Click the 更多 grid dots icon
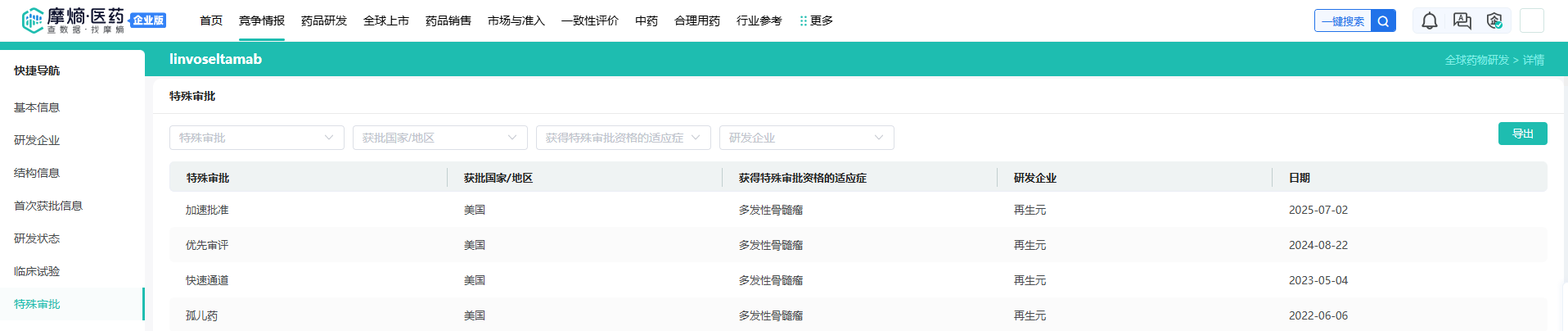This screenshot has height=331, width=1568. 804,21
